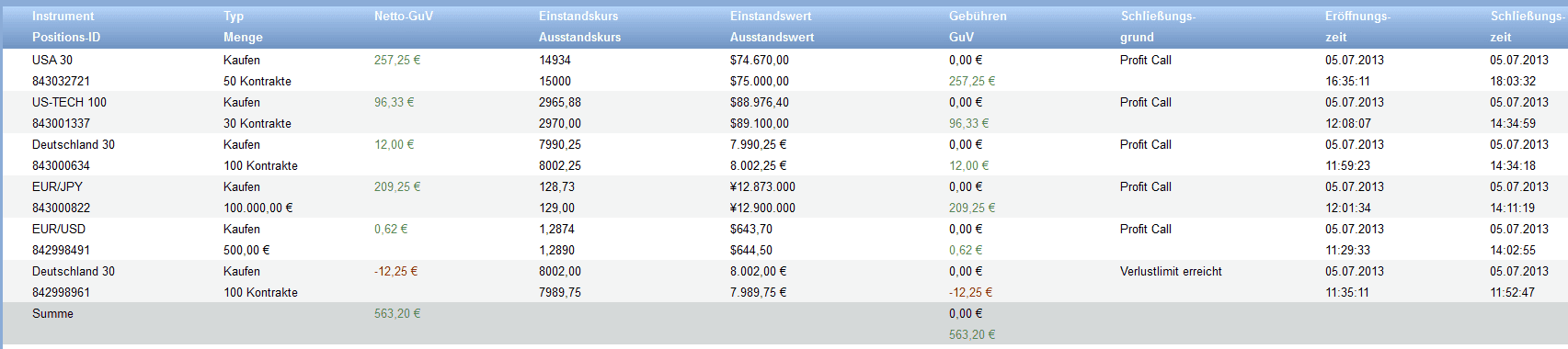Image resolution: width=1568 pixels, height=349 pixels.
Task: Select the ¥12.873.000 entry value
Action: [762, 186]
